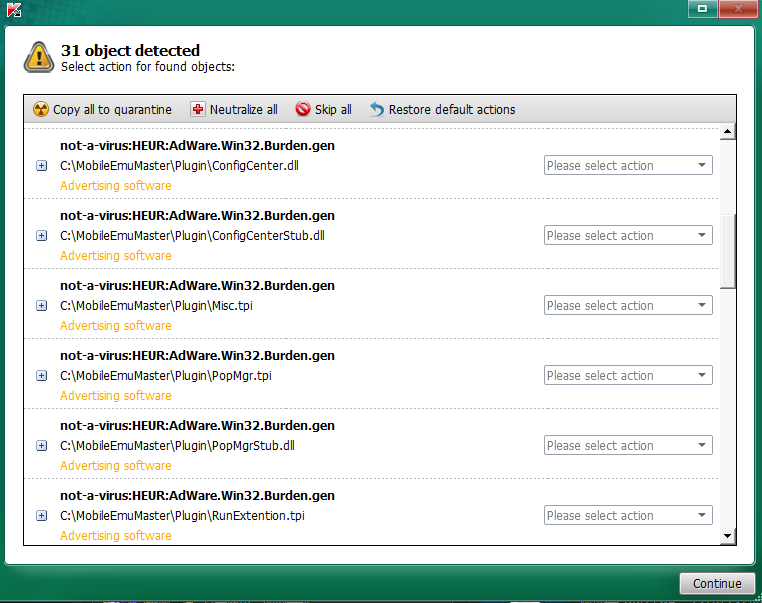The width and height of the screenshot is (762, 603).
Task: Expand the RunExtention.tpi detection entry
Action: click(42, 516)
